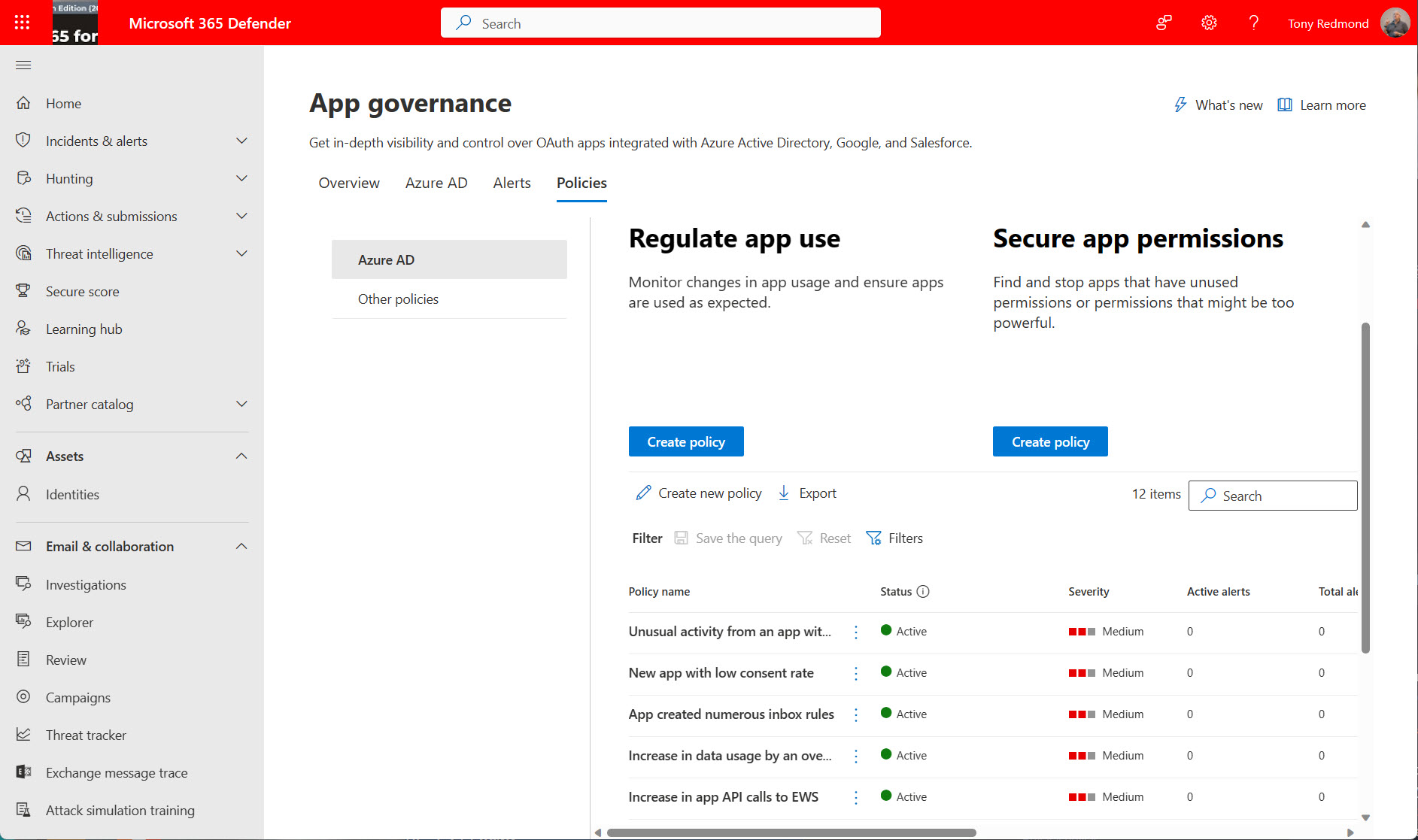Click the top Search box in header
This screenshot has height=840, width=1418.
click(x=660, y=23)
